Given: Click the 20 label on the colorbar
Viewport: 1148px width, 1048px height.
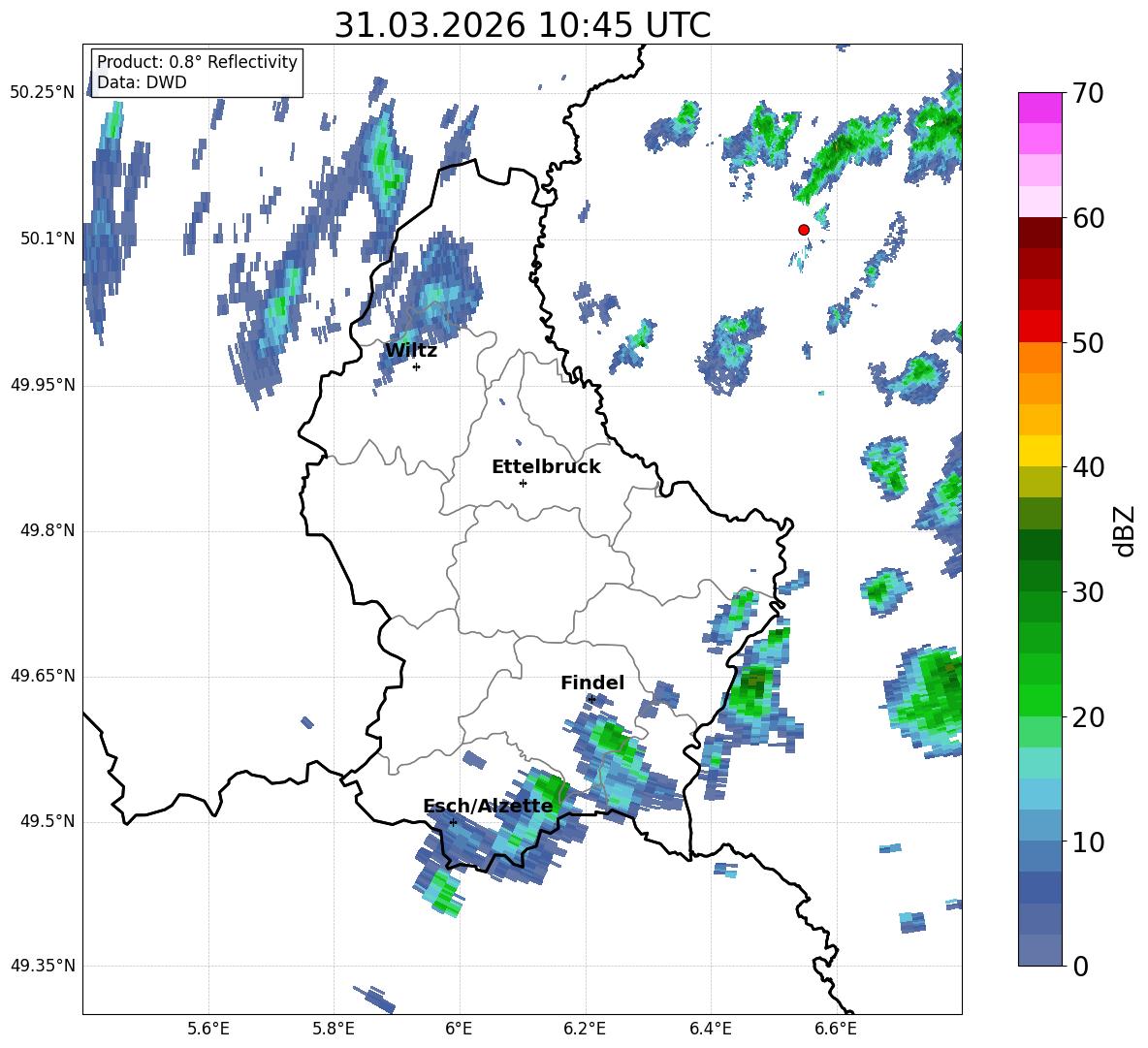Looking at the screenshot, I should (1088, 716).
